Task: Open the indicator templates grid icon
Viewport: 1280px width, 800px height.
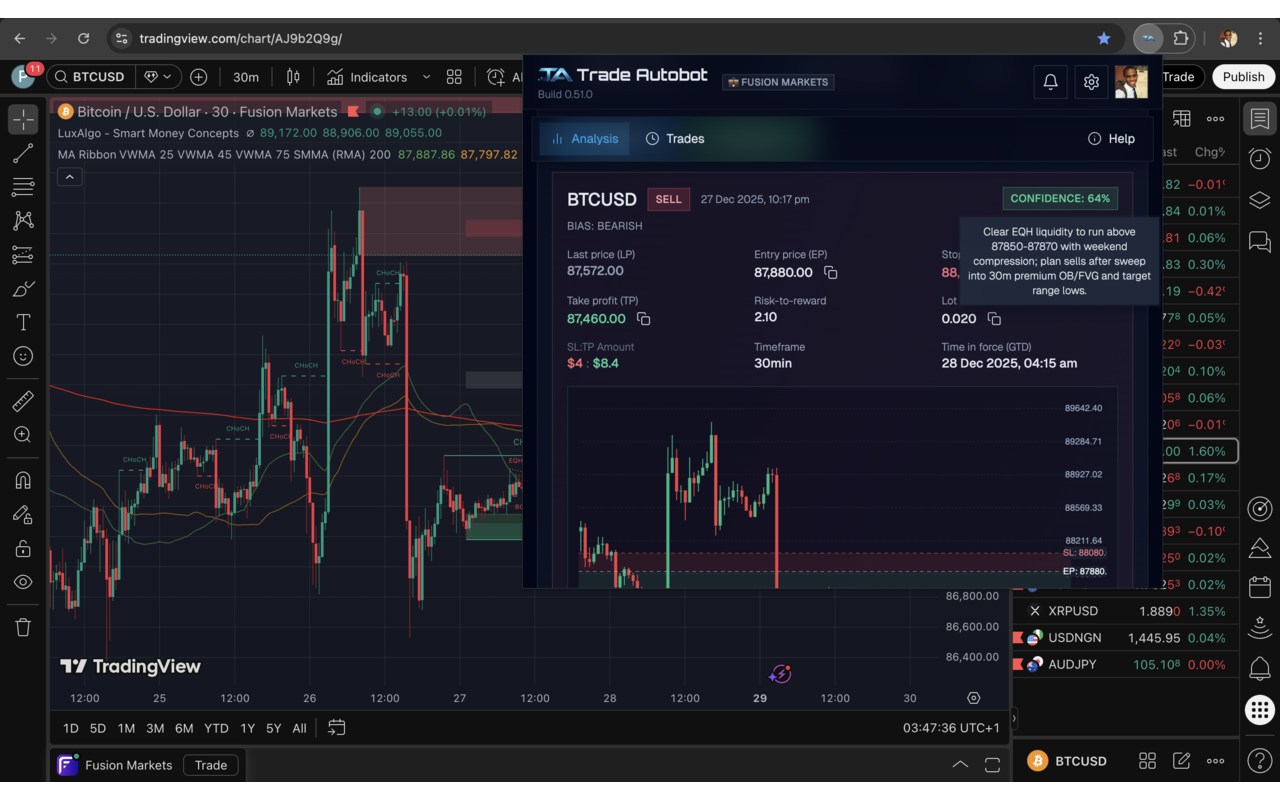Action: click(454, 77)
